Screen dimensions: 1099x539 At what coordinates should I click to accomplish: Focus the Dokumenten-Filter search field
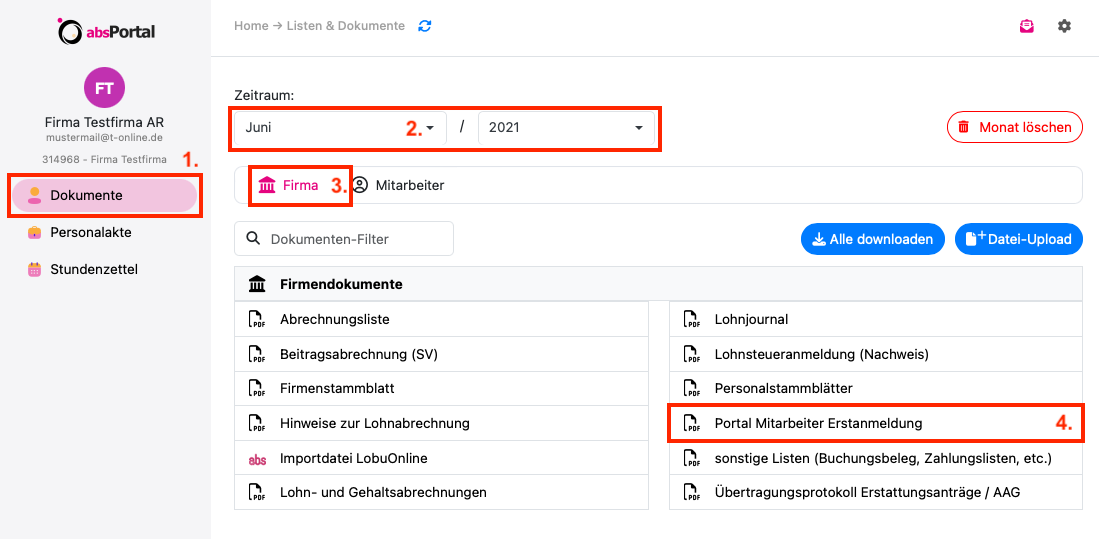343,239
